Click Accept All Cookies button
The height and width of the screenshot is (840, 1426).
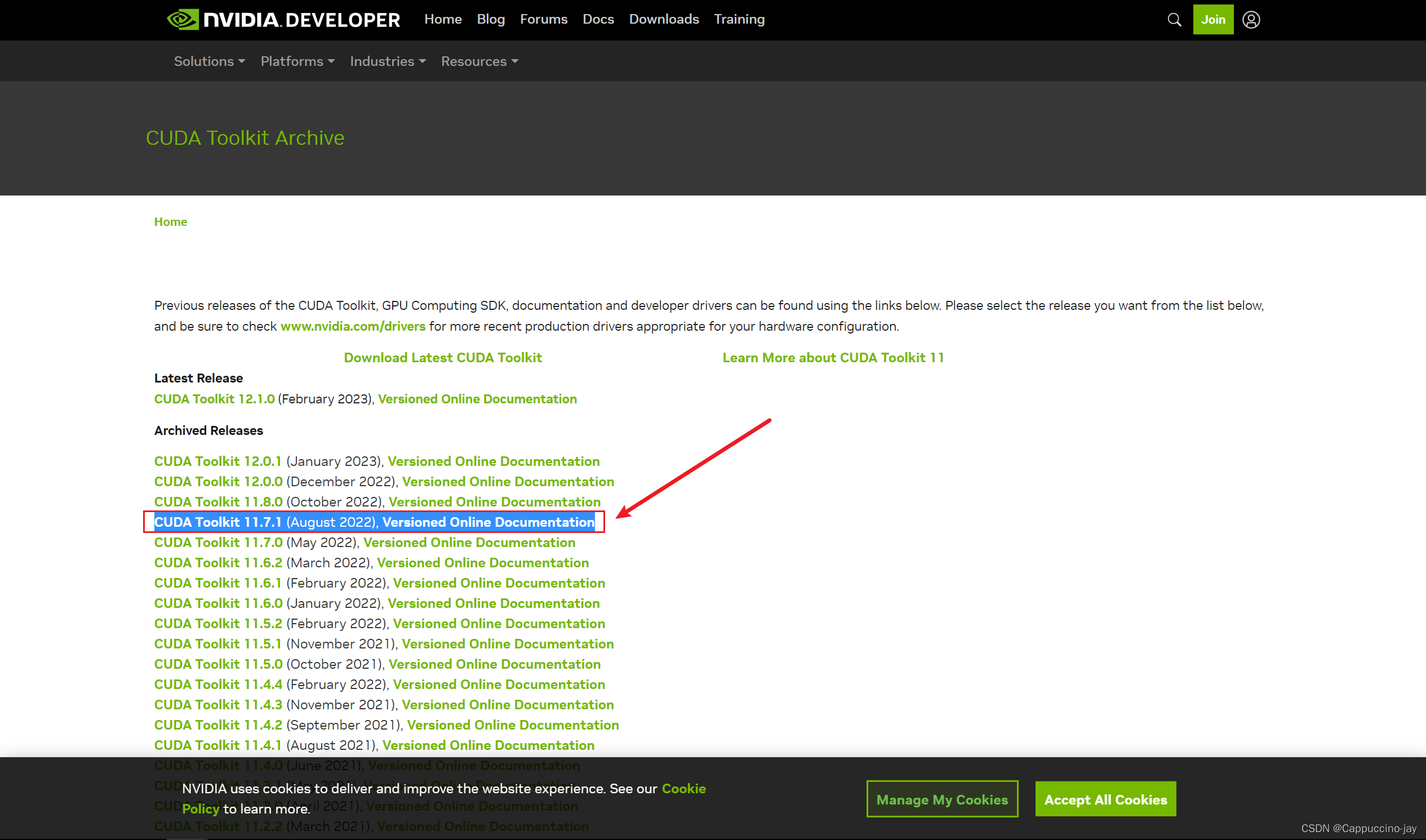pyautogui.click(x=1105, y=800)
